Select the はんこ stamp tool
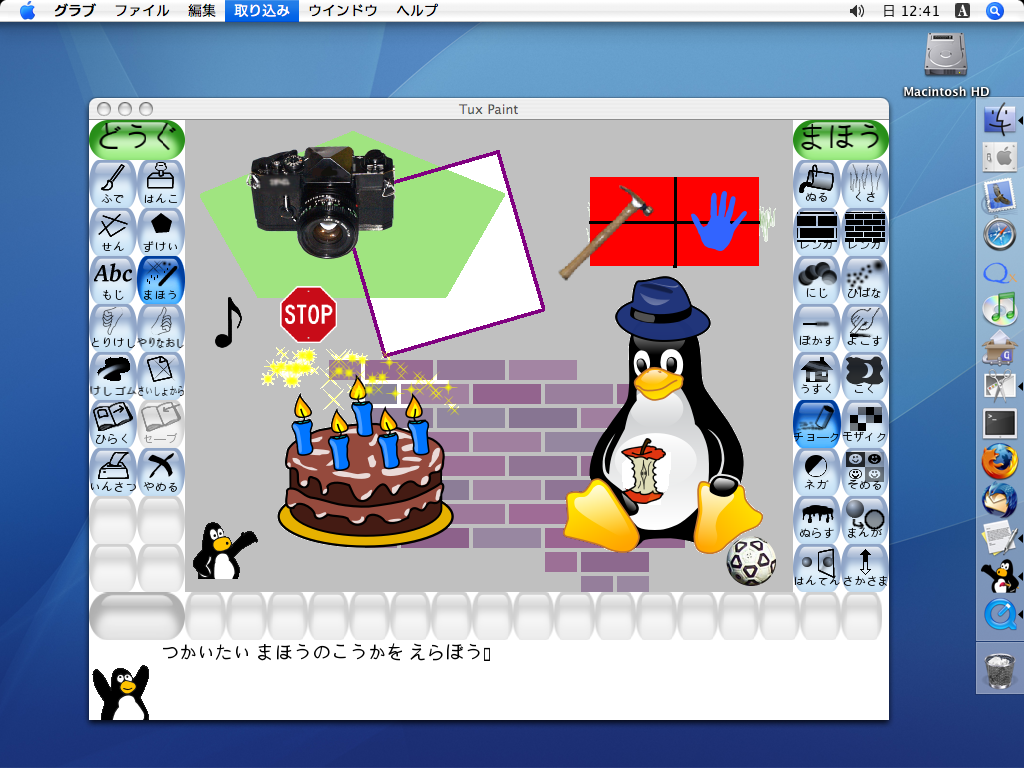 (x=161, y=184)
